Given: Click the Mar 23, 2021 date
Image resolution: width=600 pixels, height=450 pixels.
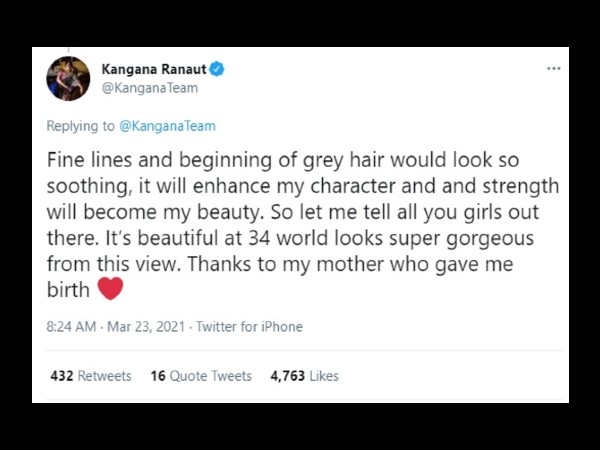Looking at the screenshot, I should point(146,326).
